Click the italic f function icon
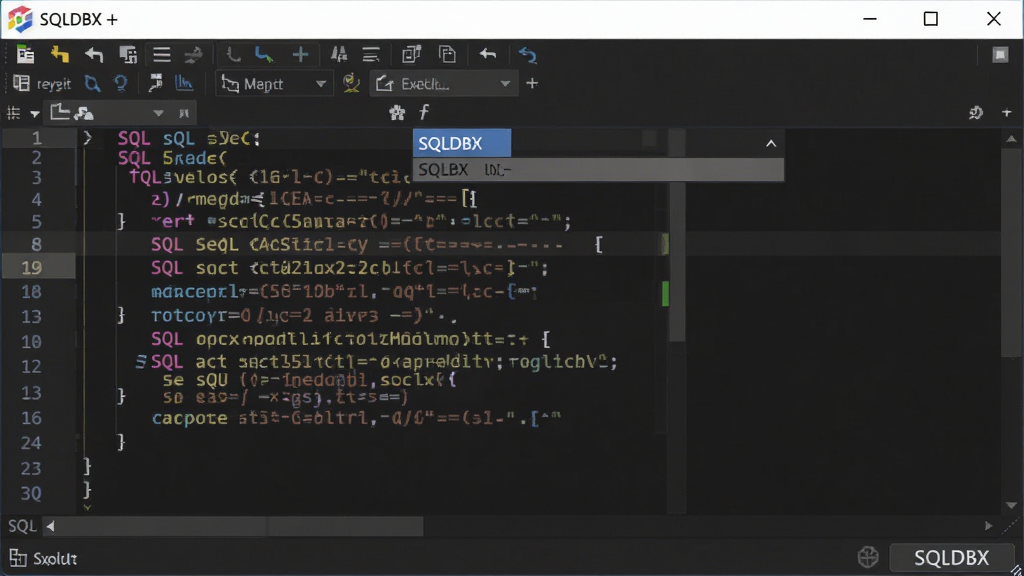1024x576 pixels. click(424, 112)
